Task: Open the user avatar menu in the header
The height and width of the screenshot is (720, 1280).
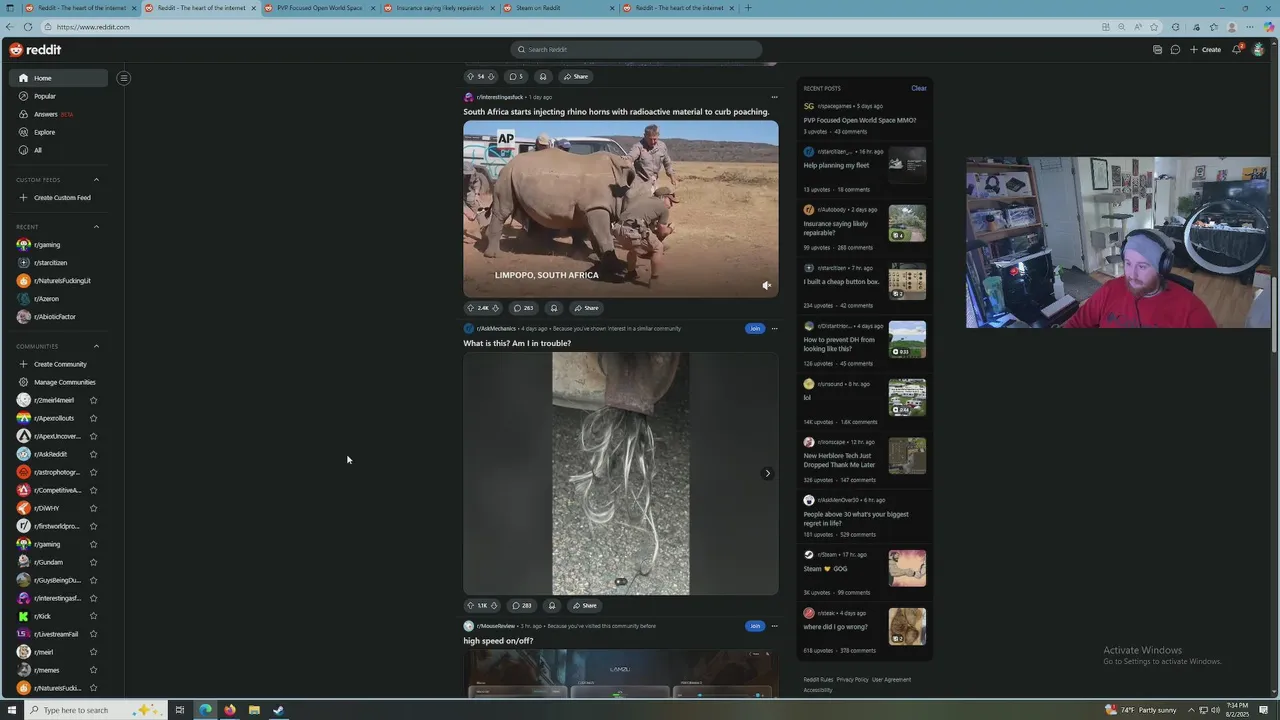Action: tap(1258, 50)
